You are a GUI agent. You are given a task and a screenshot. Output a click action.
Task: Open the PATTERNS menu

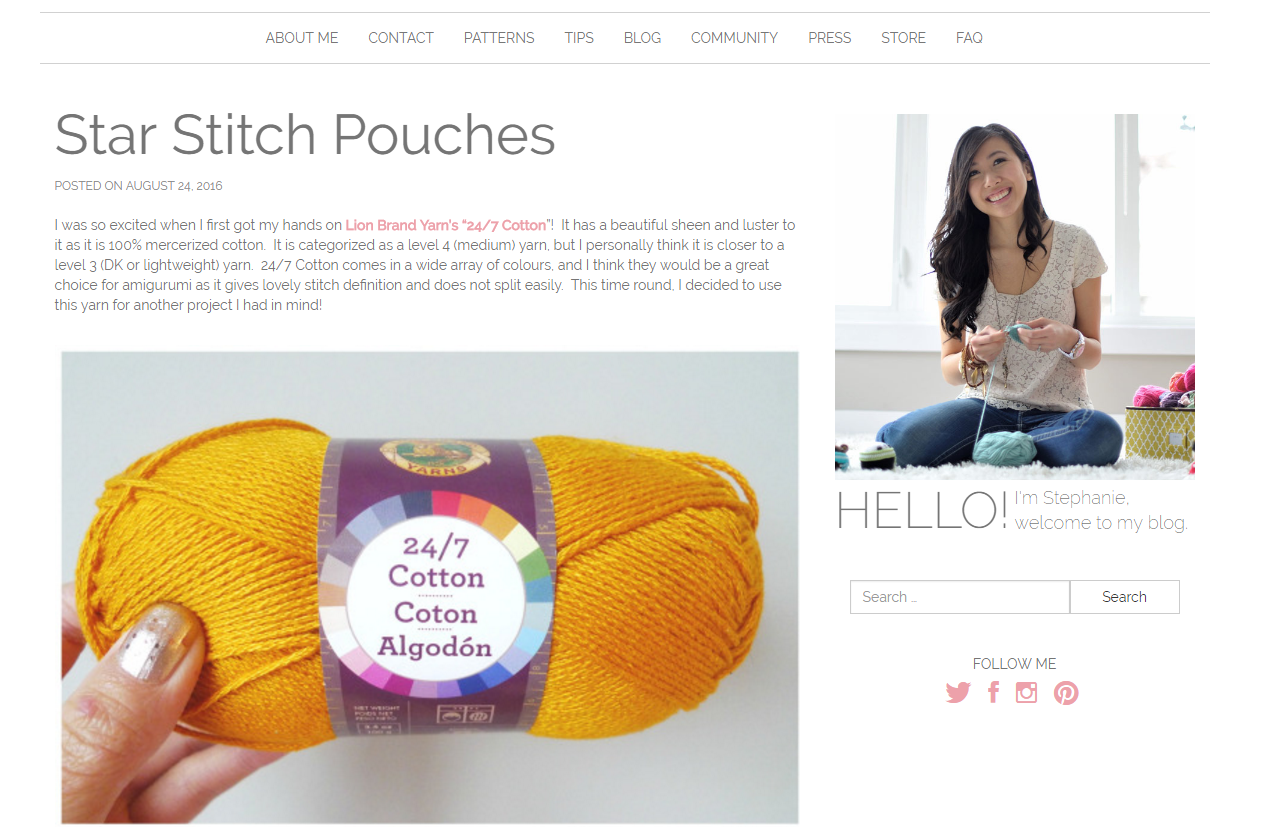tap(499, 38)
